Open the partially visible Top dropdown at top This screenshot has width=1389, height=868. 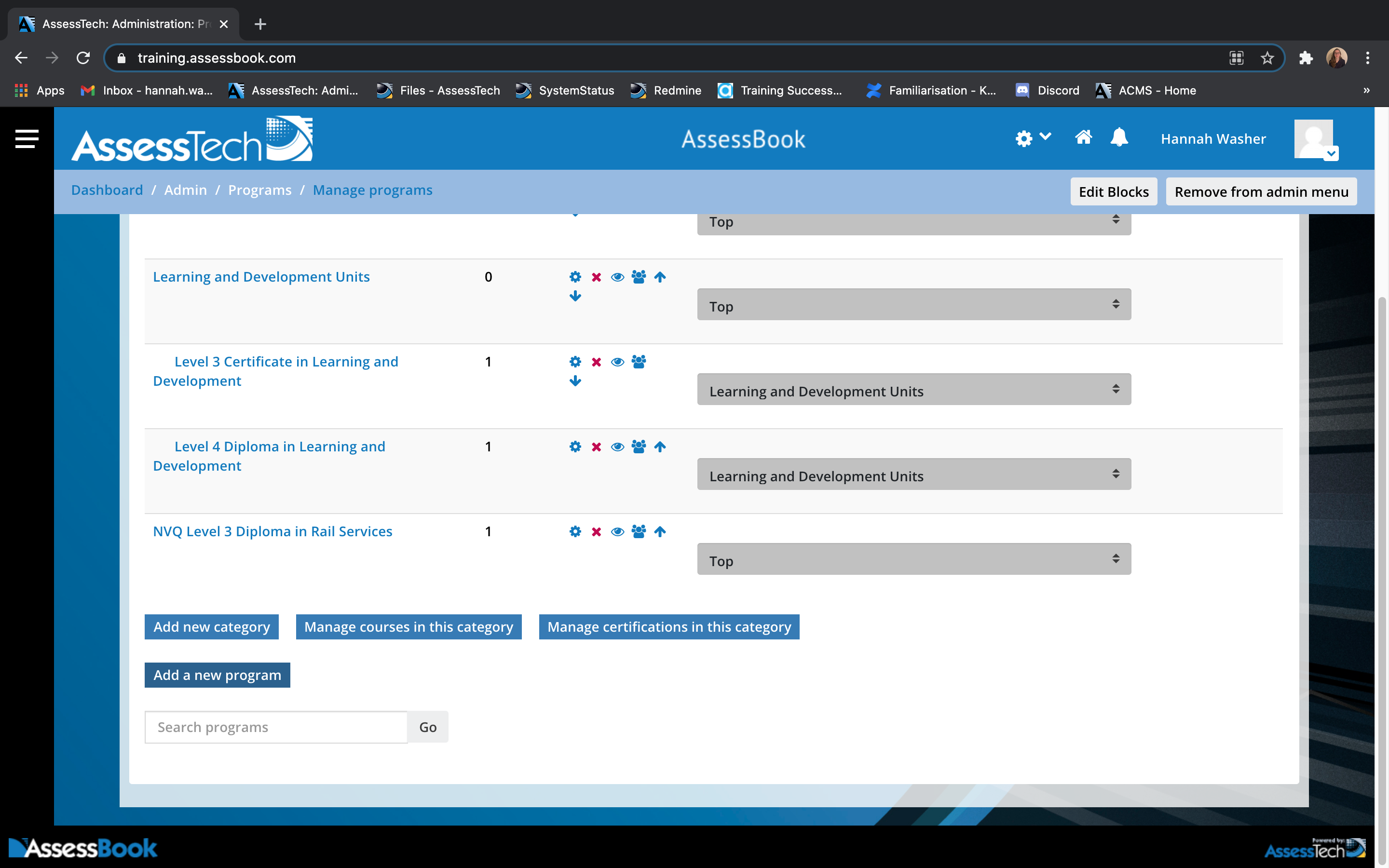(914, 224)
